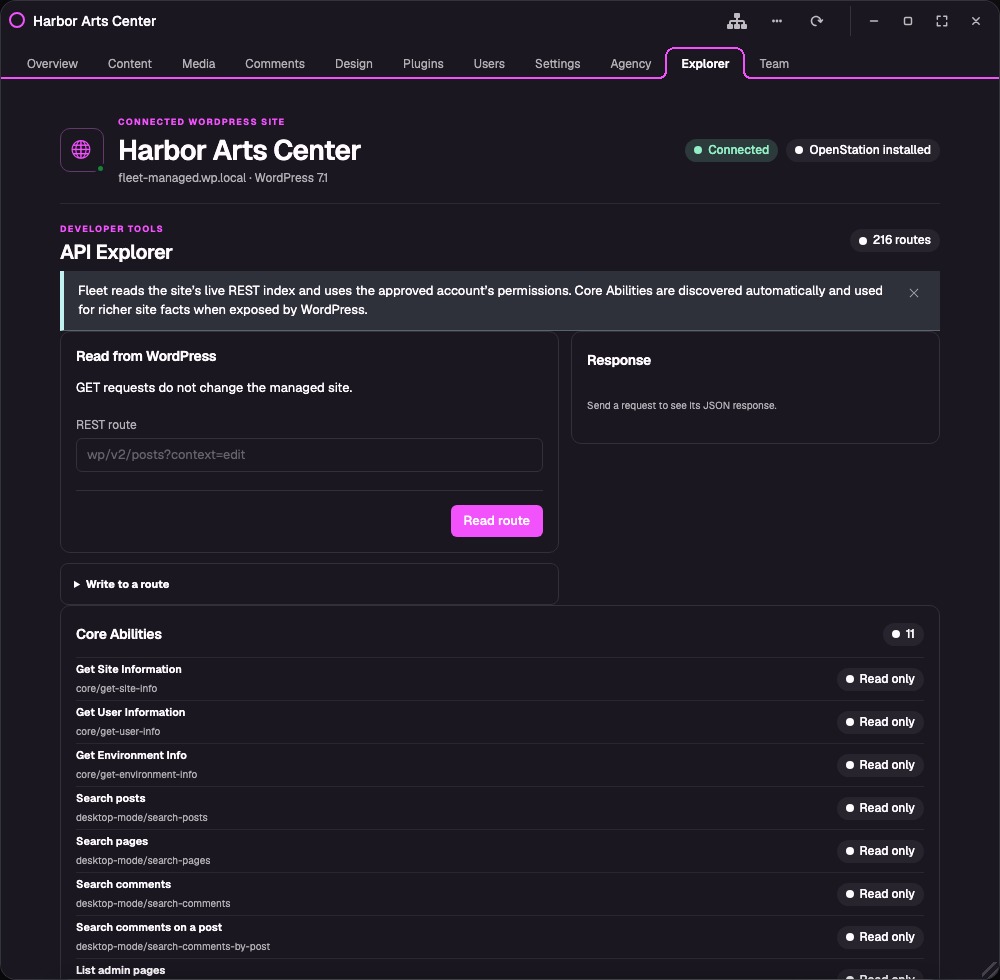
Task: Click the Core Abilities count badge 11
Action: (903, 634)
